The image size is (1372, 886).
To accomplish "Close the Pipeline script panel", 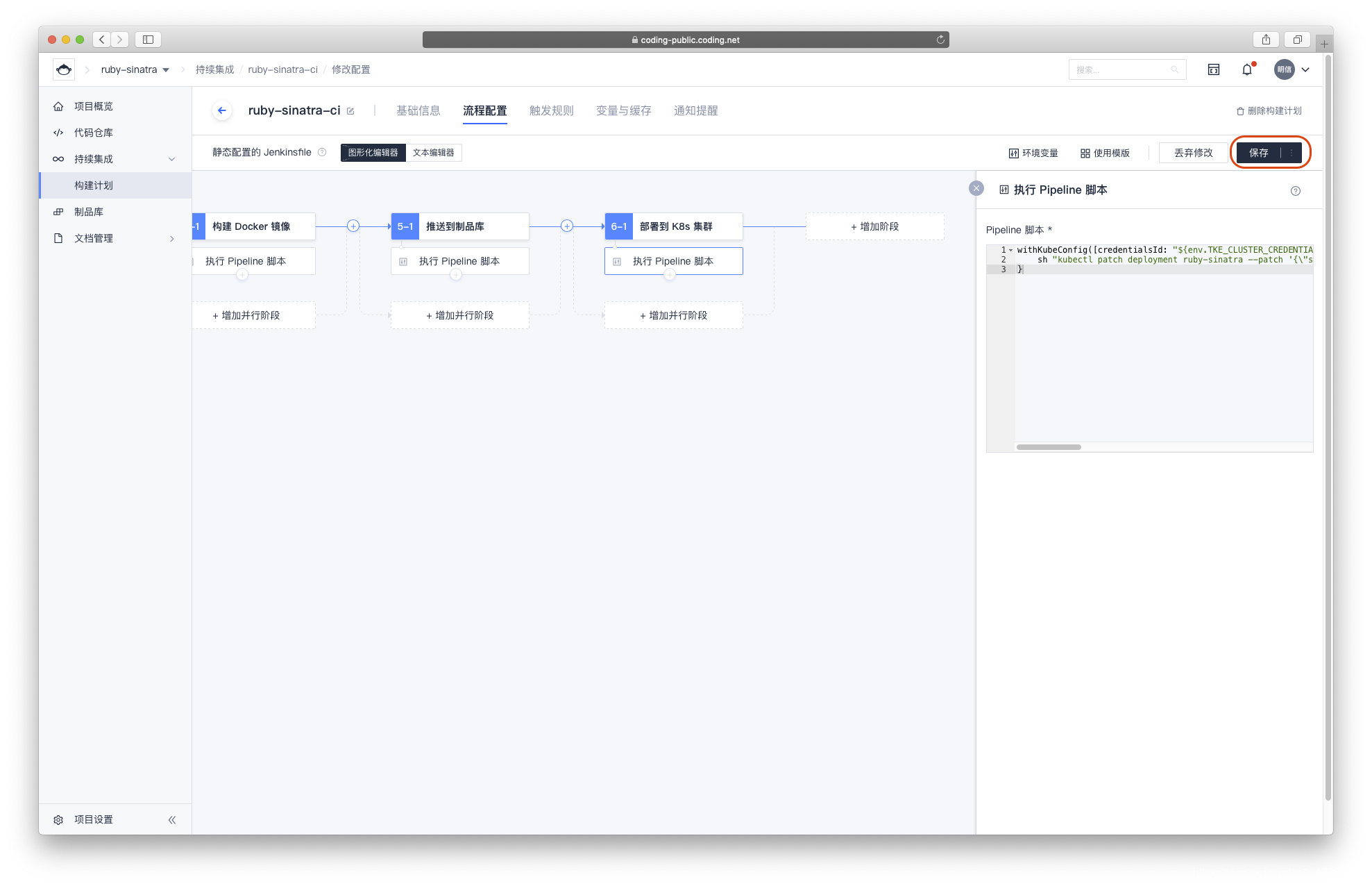I will point(976,188).
